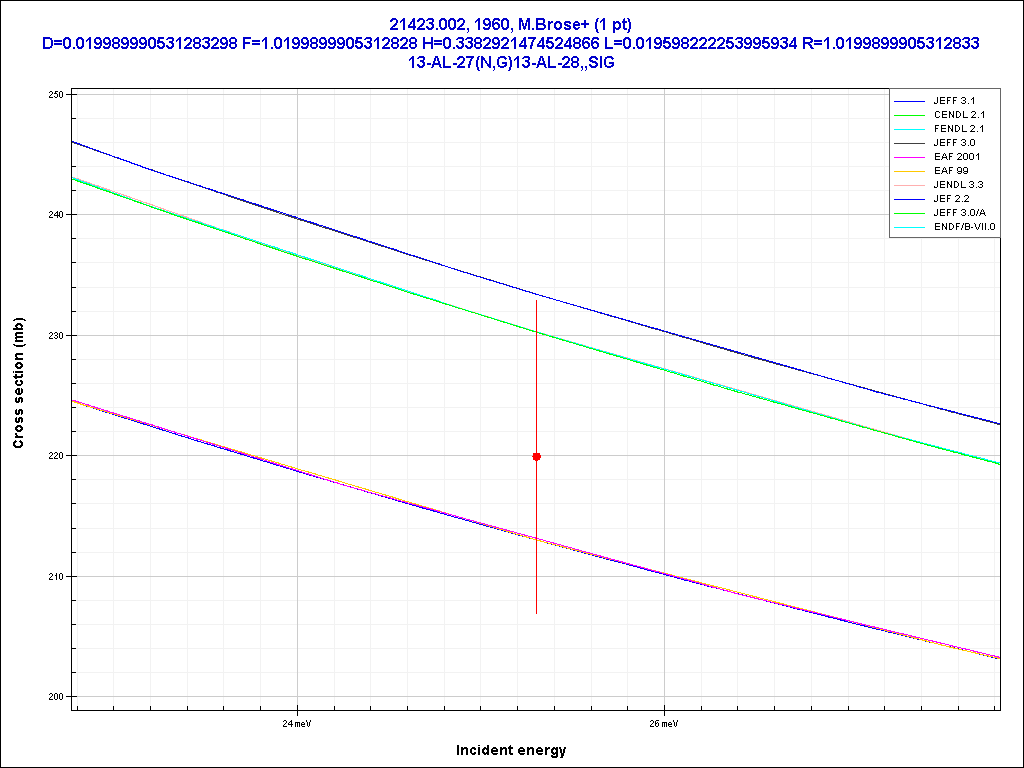Click JEFF 3.0/A legend item
This screenshot has width=1024, height=768.
pyautogui.click(x=960, y=213)
